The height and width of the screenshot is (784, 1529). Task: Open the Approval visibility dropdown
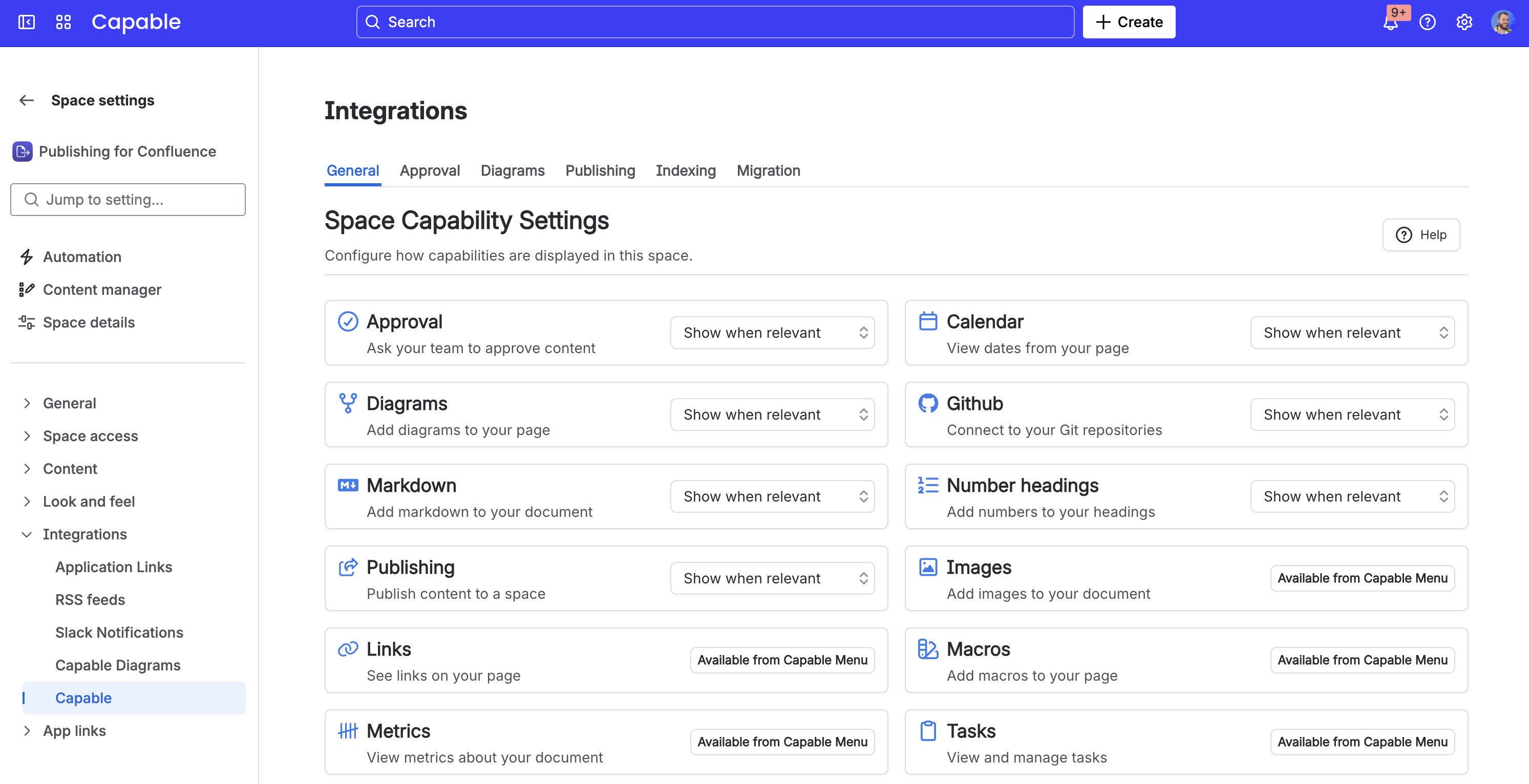[772, 333]
